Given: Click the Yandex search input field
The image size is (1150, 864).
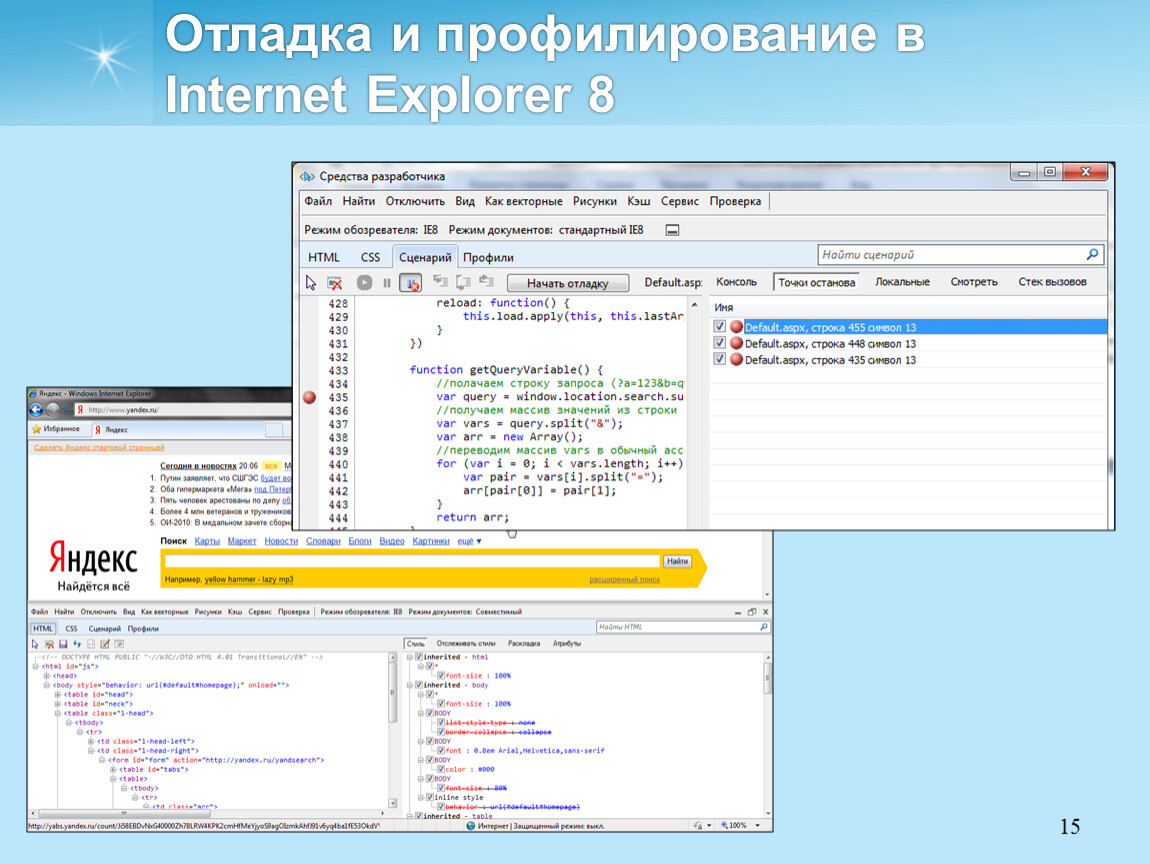Looking at the screenshot, I should point(412,561).
